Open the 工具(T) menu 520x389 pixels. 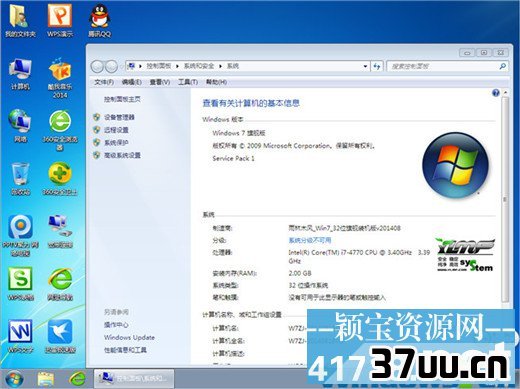pos(188,82)
